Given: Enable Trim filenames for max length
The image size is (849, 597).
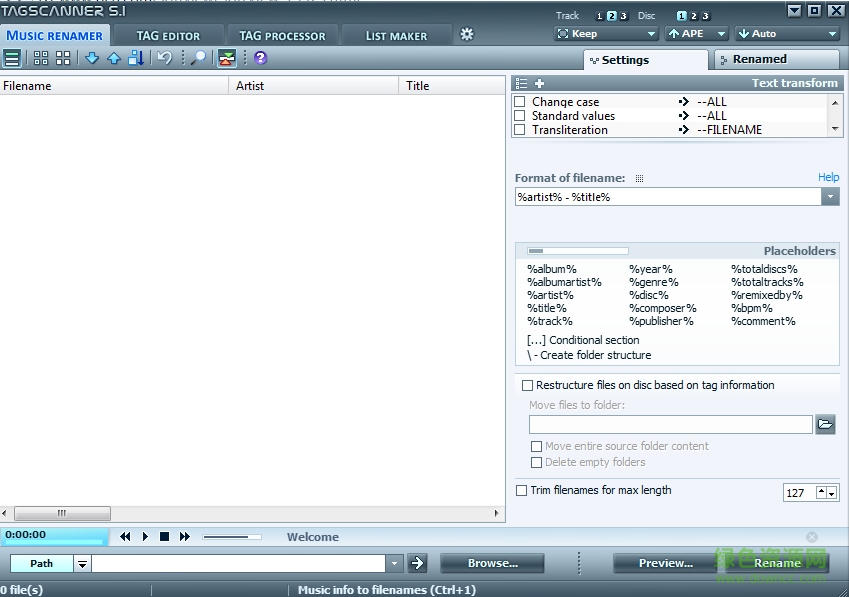Looking at the screenshot, I should click(520, 490).
